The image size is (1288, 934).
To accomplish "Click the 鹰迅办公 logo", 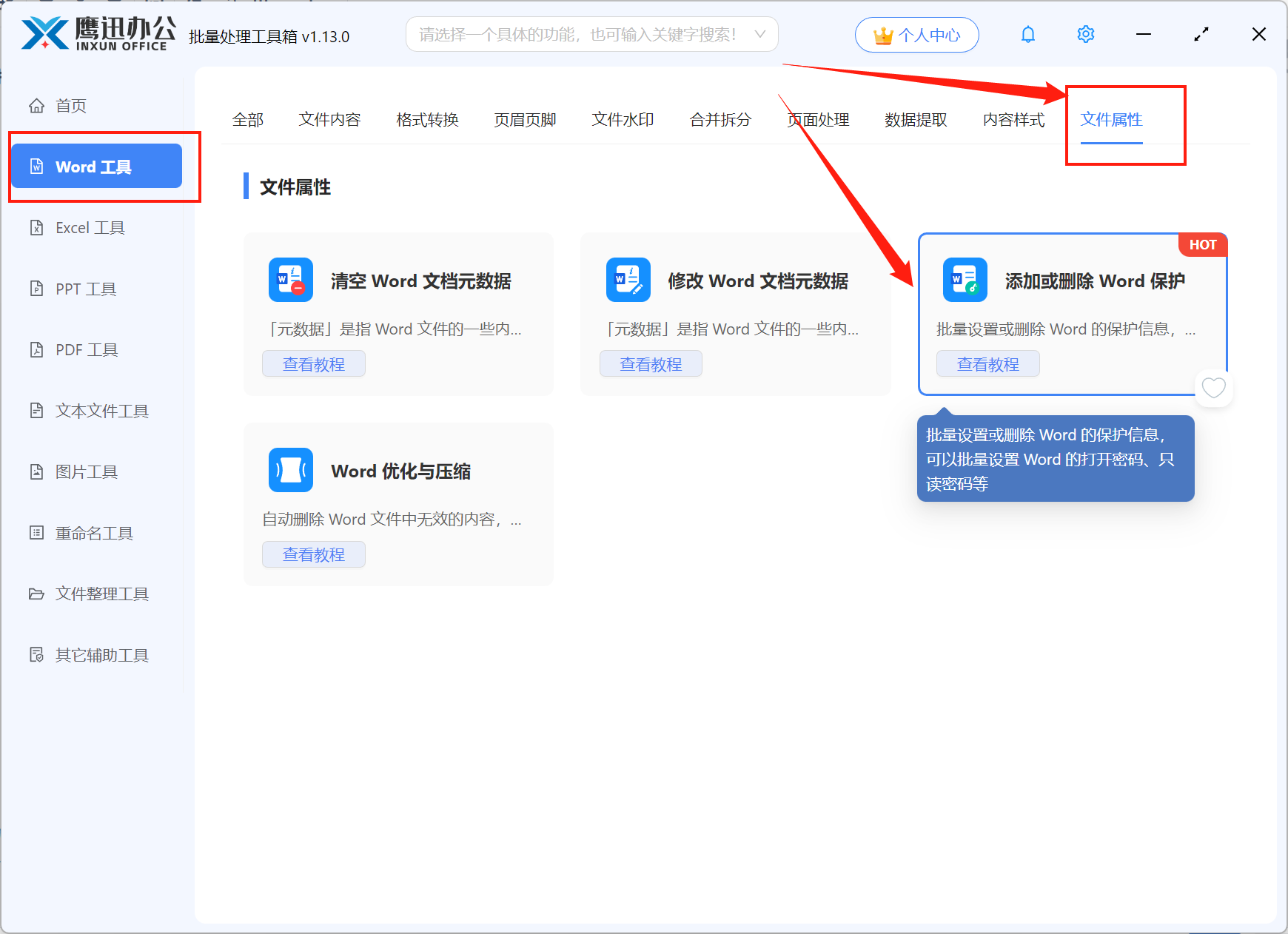I will (98, 34).
